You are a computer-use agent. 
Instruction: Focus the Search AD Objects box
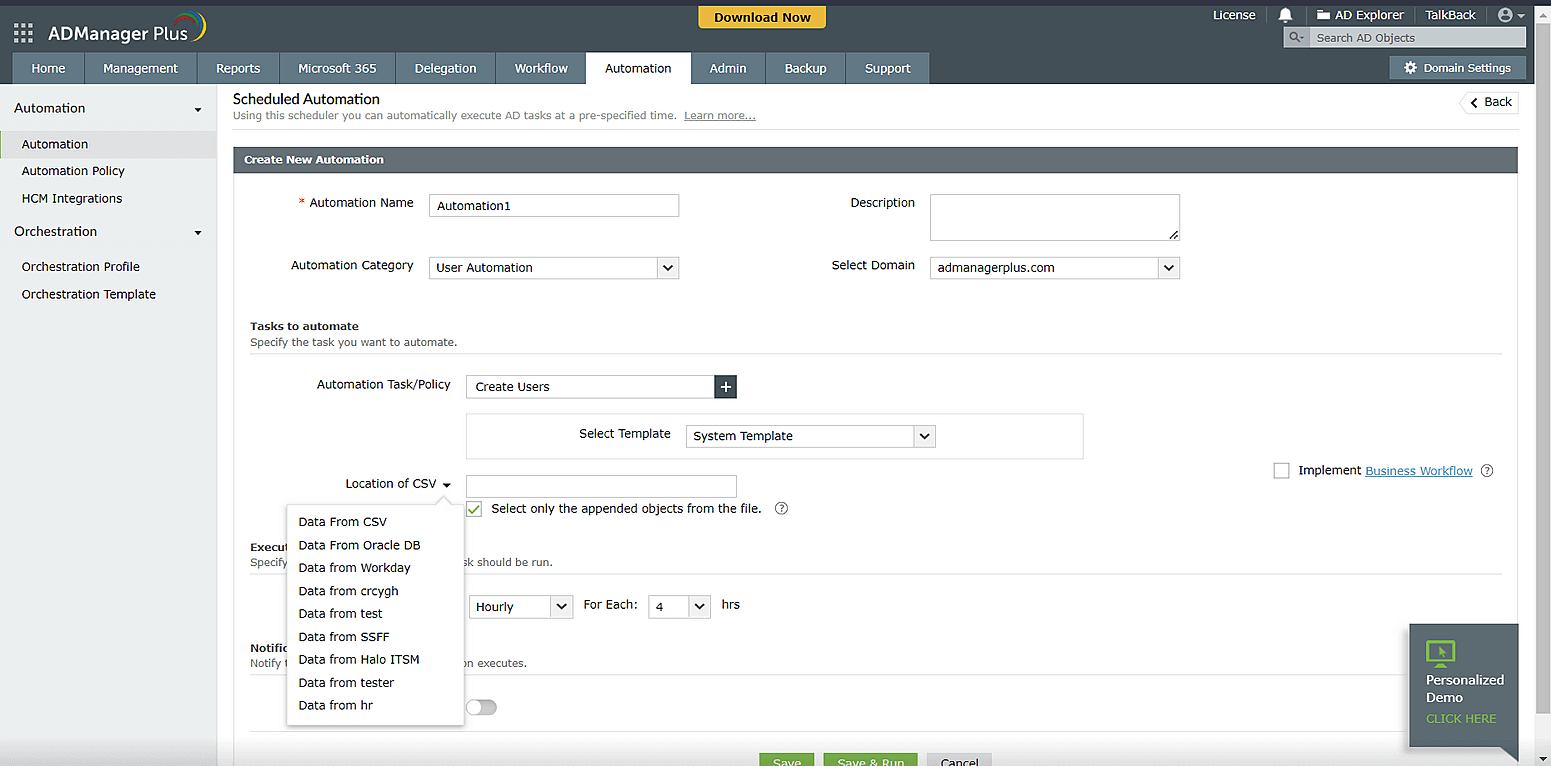point(1417,37)
